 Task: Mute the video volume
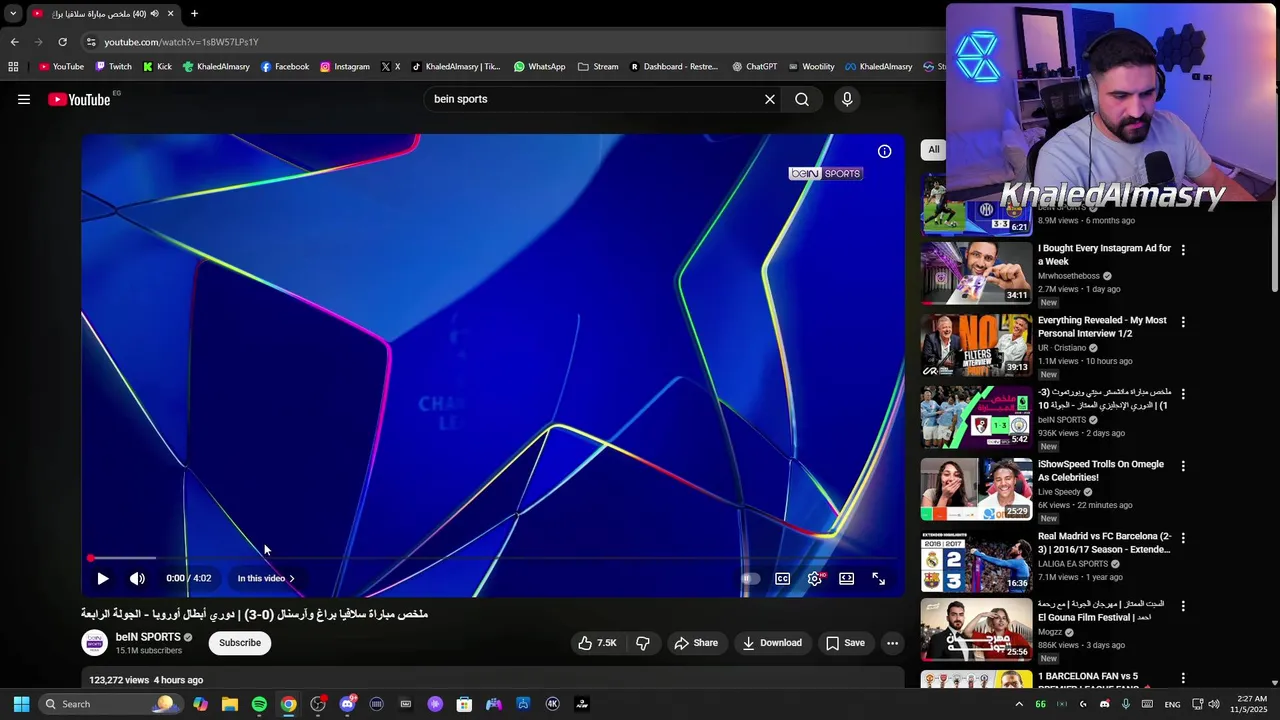click(x=137, y=578)
